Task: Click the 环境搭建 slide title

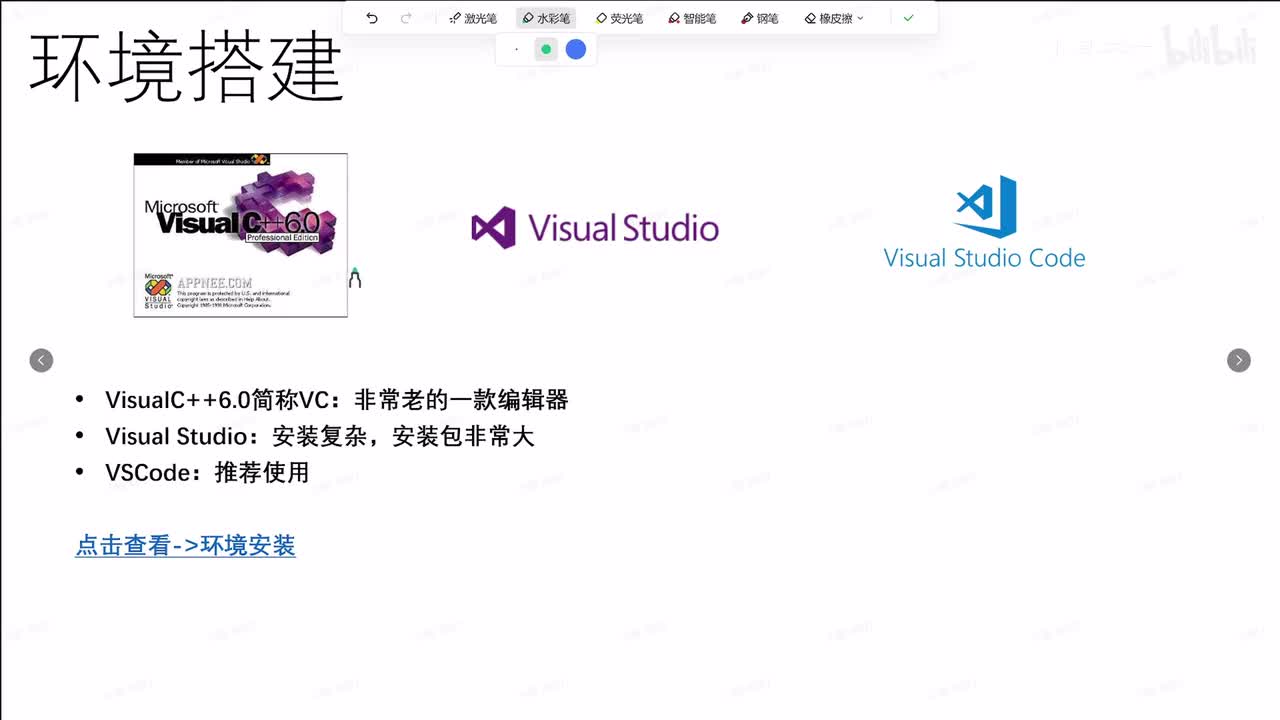Action: 187,67
